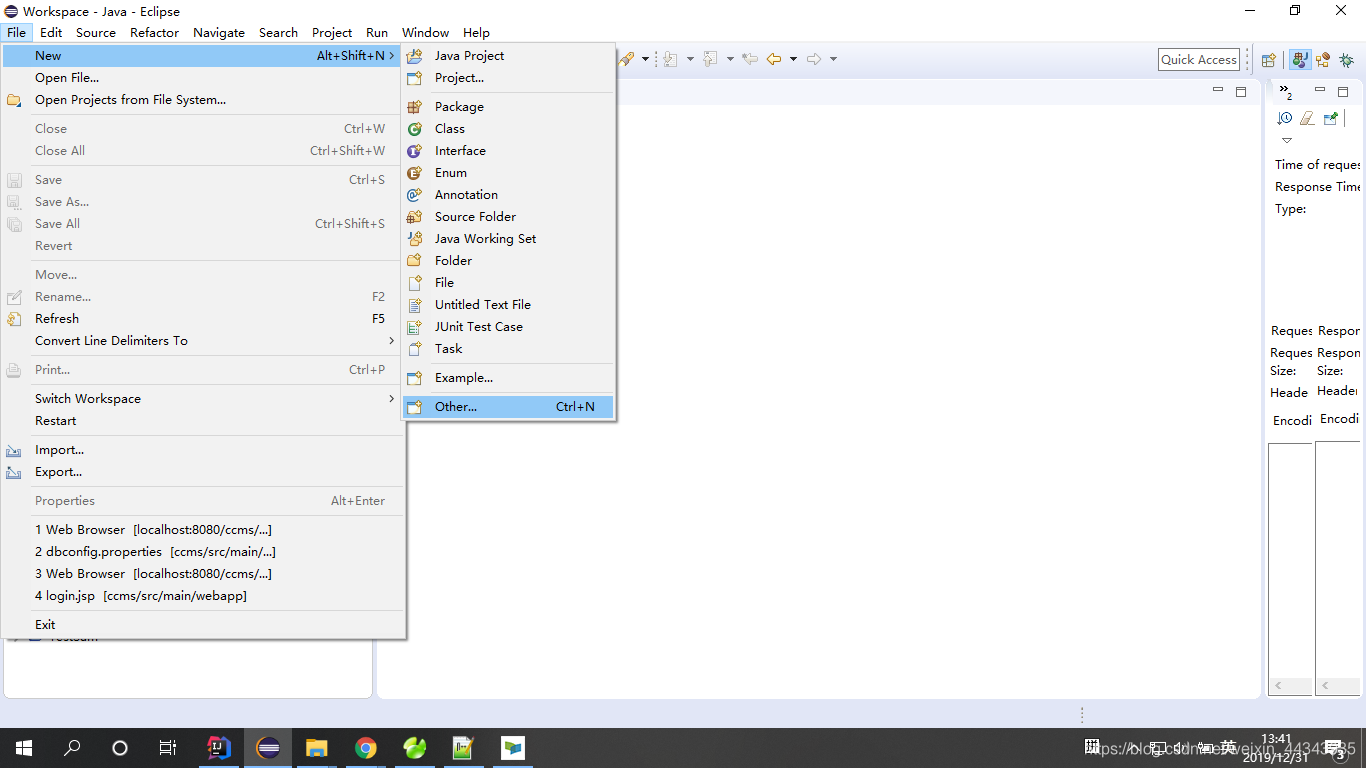Select Folder in the New submenu
This screenshot has width=1366, height=768.
coord(508,261)
